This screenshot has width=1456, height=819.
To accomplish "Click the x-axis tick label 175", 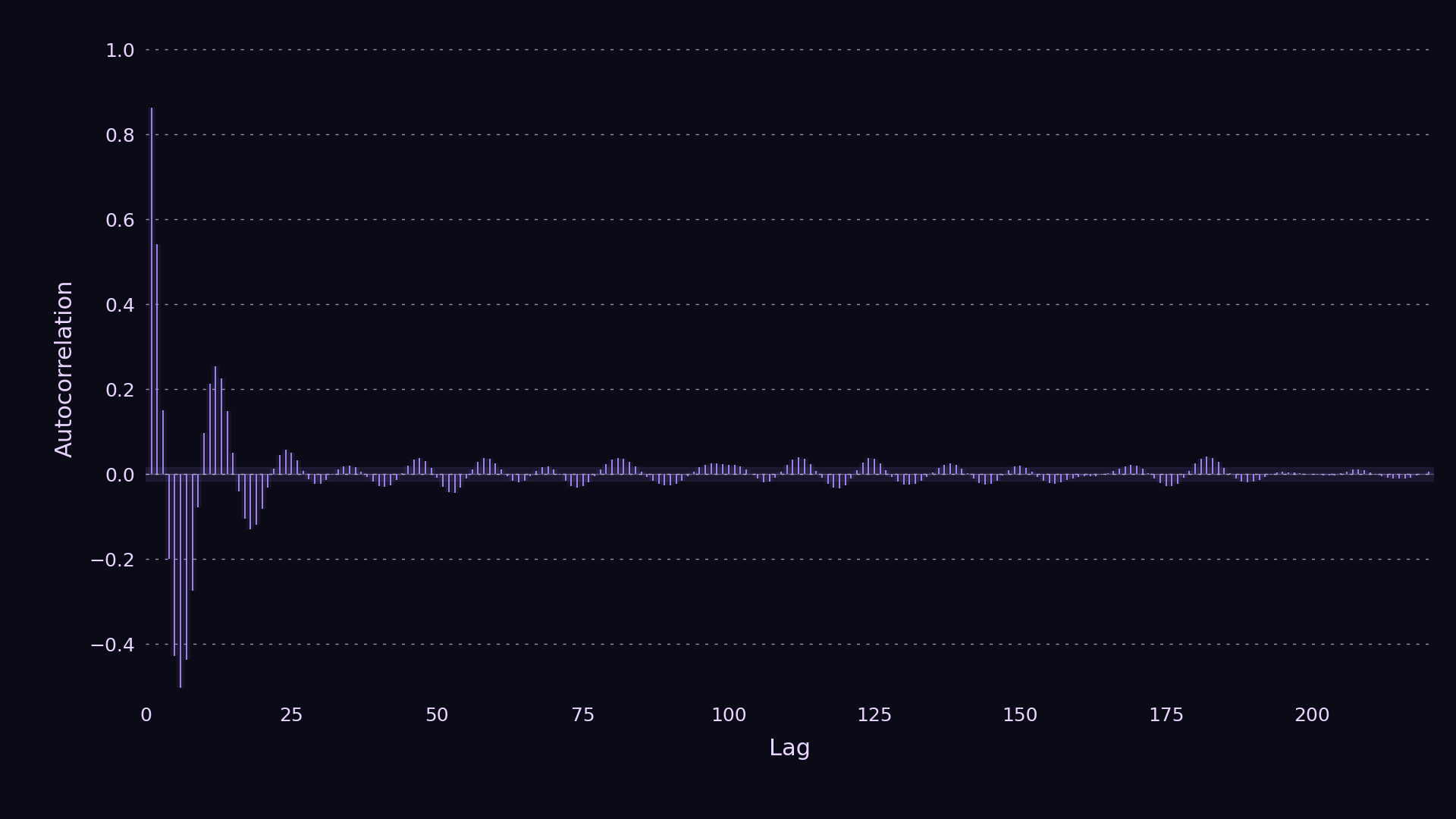I will [x=1166, y=715].
